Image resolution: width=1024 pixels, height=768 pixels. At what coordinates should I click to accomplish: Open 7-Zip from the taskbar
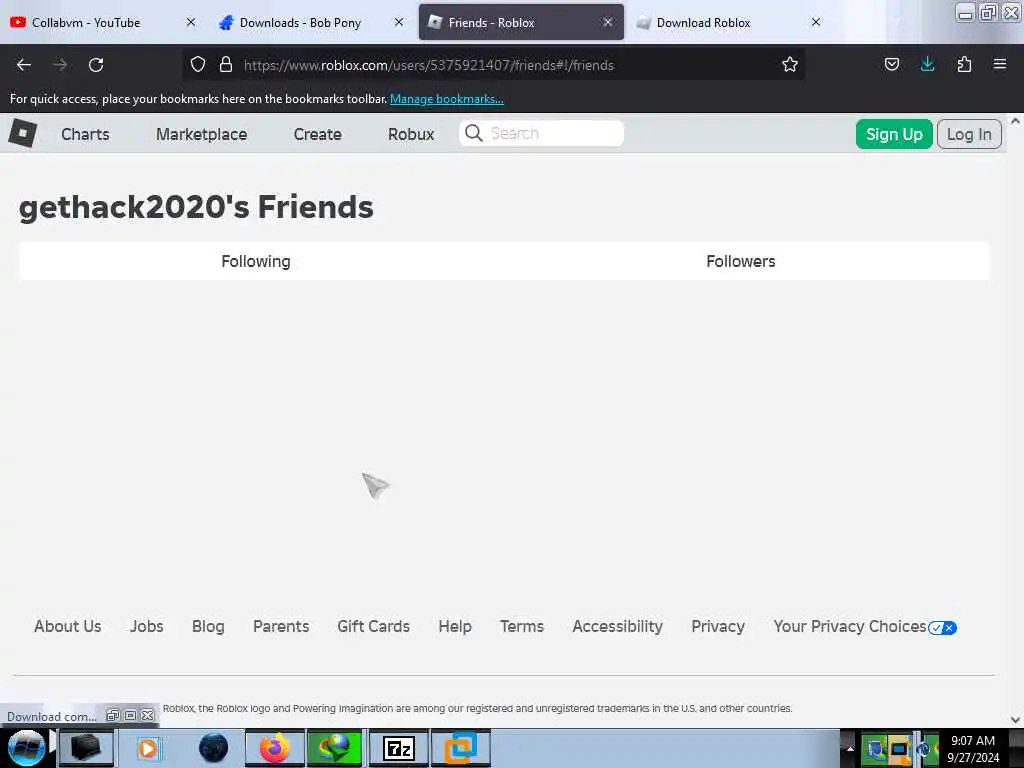(399, 748)
